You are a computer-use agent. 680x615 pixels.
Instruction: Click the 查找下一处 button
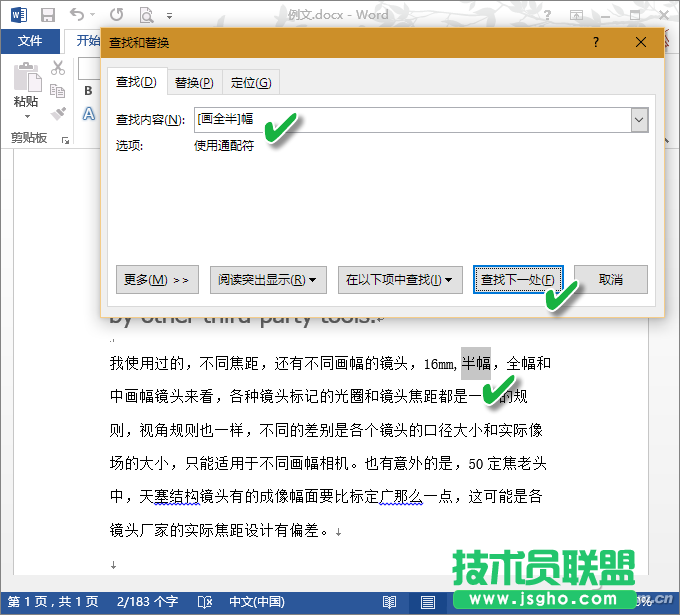tap(518, 280)
